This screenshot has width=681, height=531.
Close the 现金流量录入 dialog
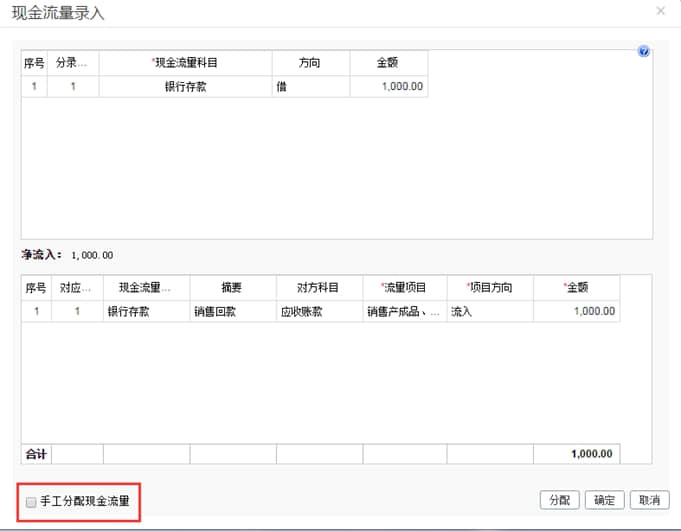(661, 11)
